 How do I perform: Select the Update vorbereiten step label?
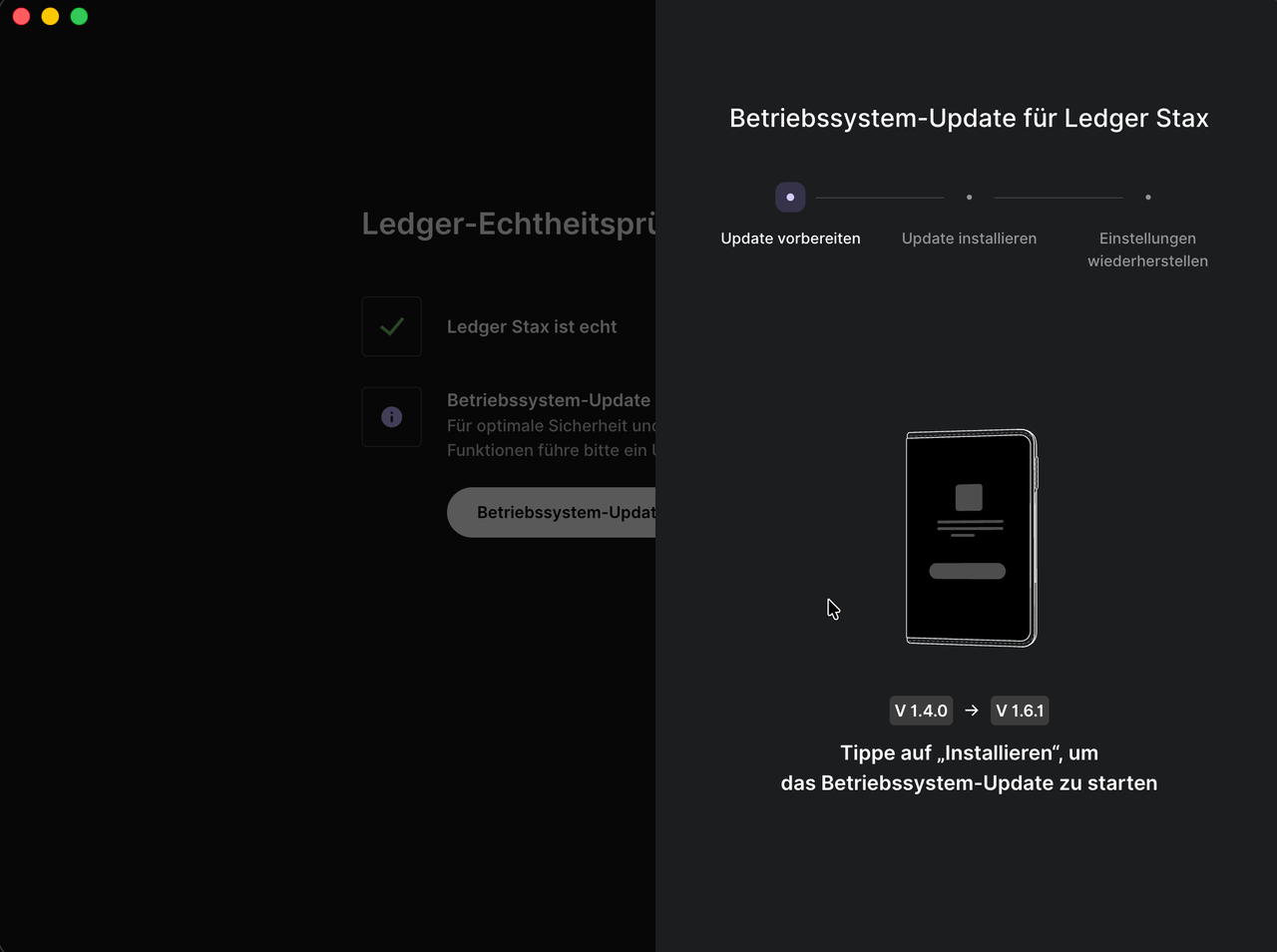pos(790,238)
